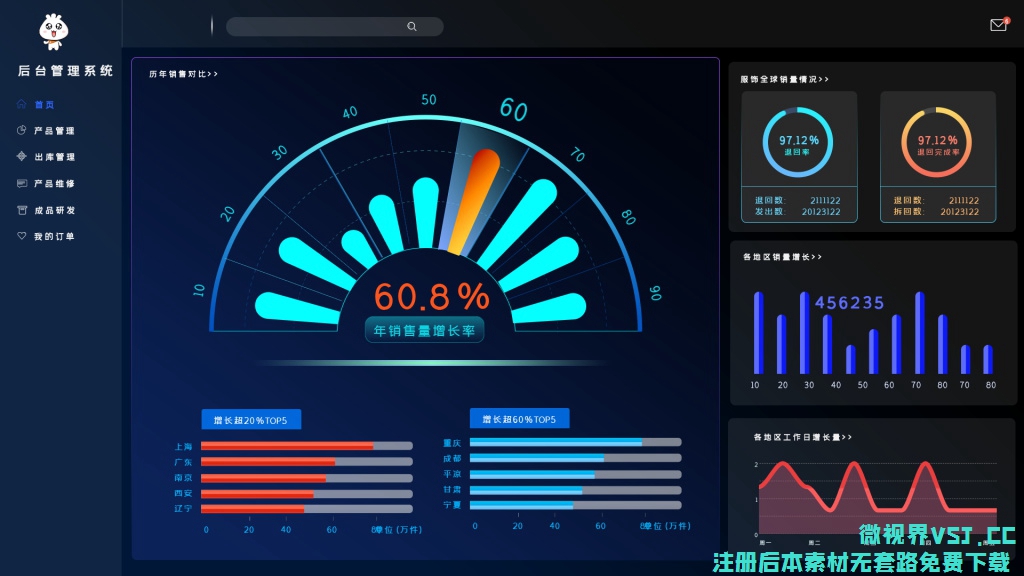This screenshot has width=1024, height=576.
Task: Click the red 上海 progress bar
Action: point(287,446)
